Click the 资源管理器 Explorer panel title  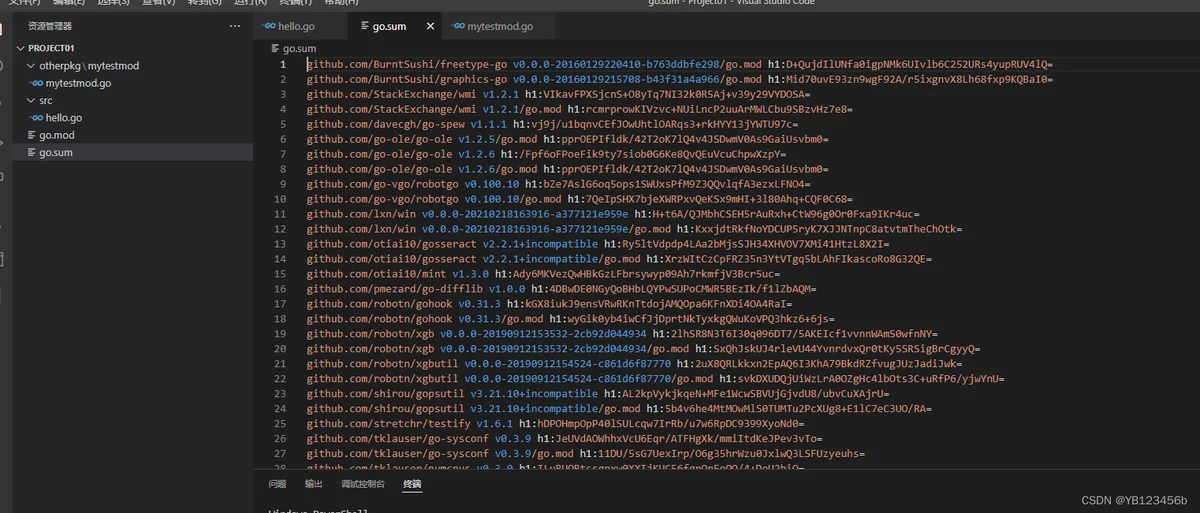coord(49,27)
